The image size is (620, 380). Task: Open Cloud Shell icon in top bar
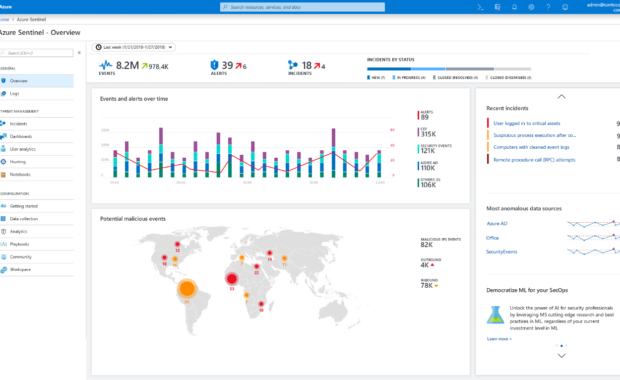click(x=480, y=7)
